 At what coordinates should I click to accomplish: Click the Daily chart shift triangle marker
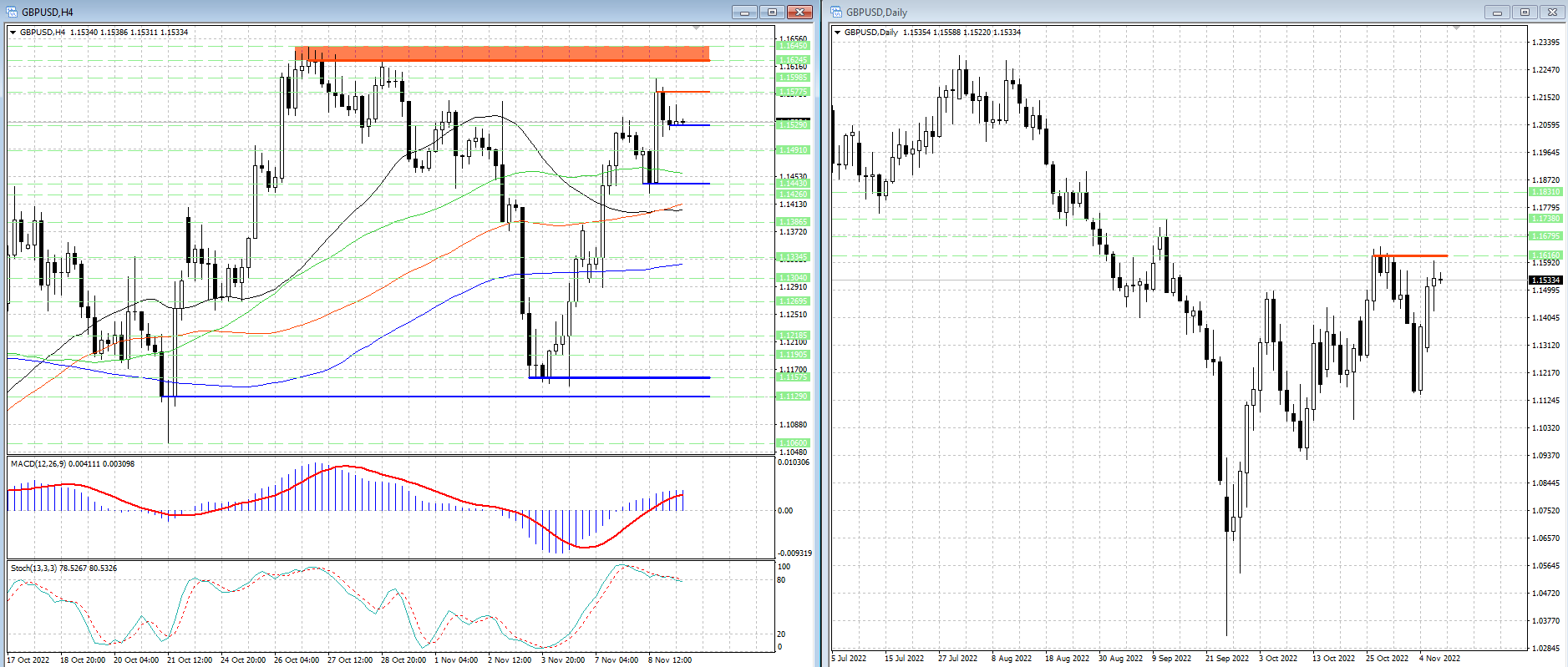pyautogui.click(x=1456, y=28)
